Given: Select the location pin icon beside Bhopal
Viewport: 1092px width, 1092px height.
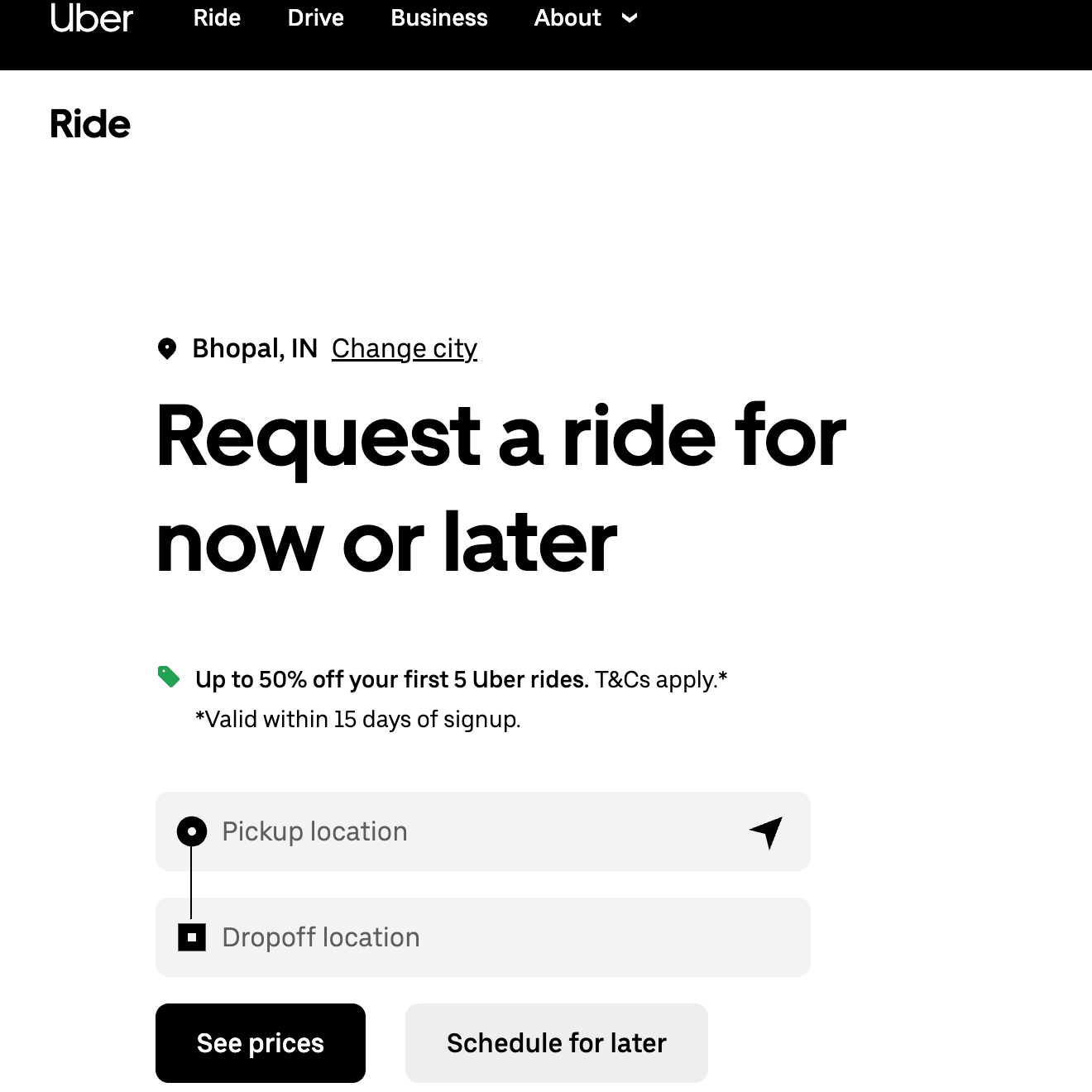Looking at the screenshot, I should coord(170,347).
